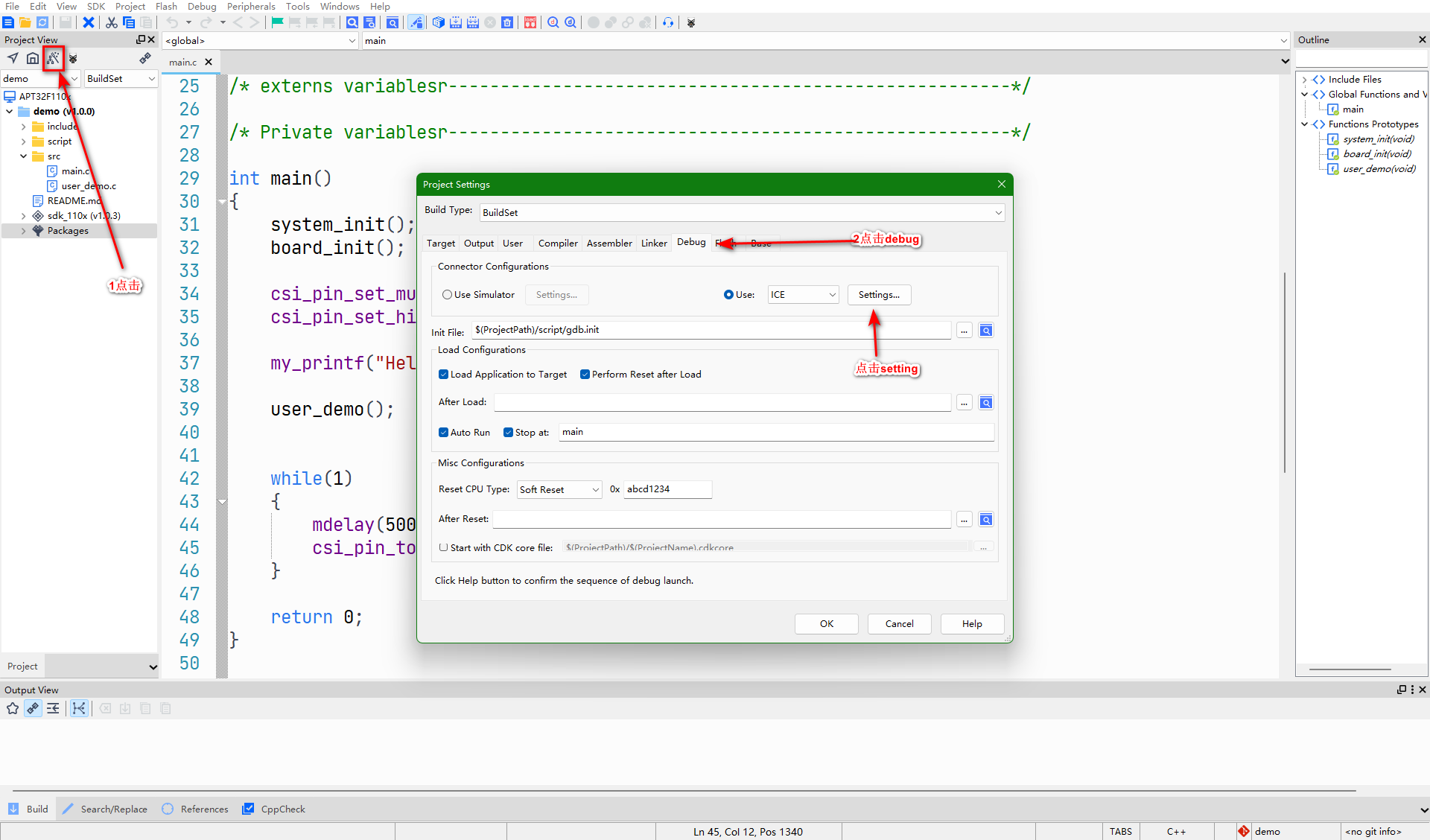Click the reset value abcd1234 field
The image size is (1430, 840).
click(x=667, y=489)
